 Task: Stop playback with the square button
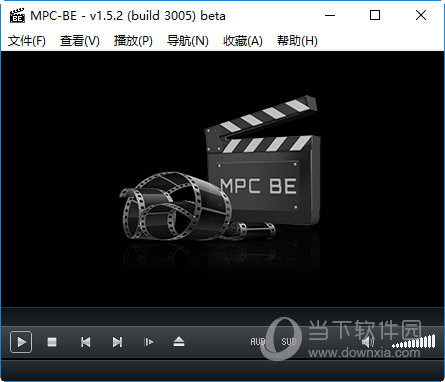[x=52, y=342]
